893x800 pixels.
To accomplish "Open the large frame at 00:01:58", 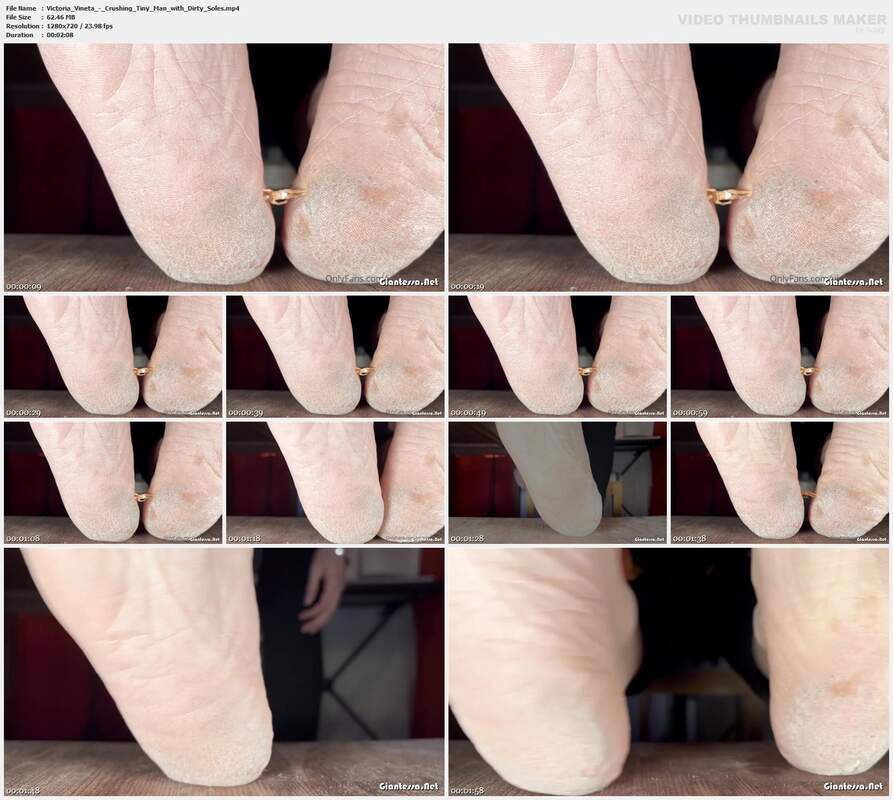I will tap(669, 672).
